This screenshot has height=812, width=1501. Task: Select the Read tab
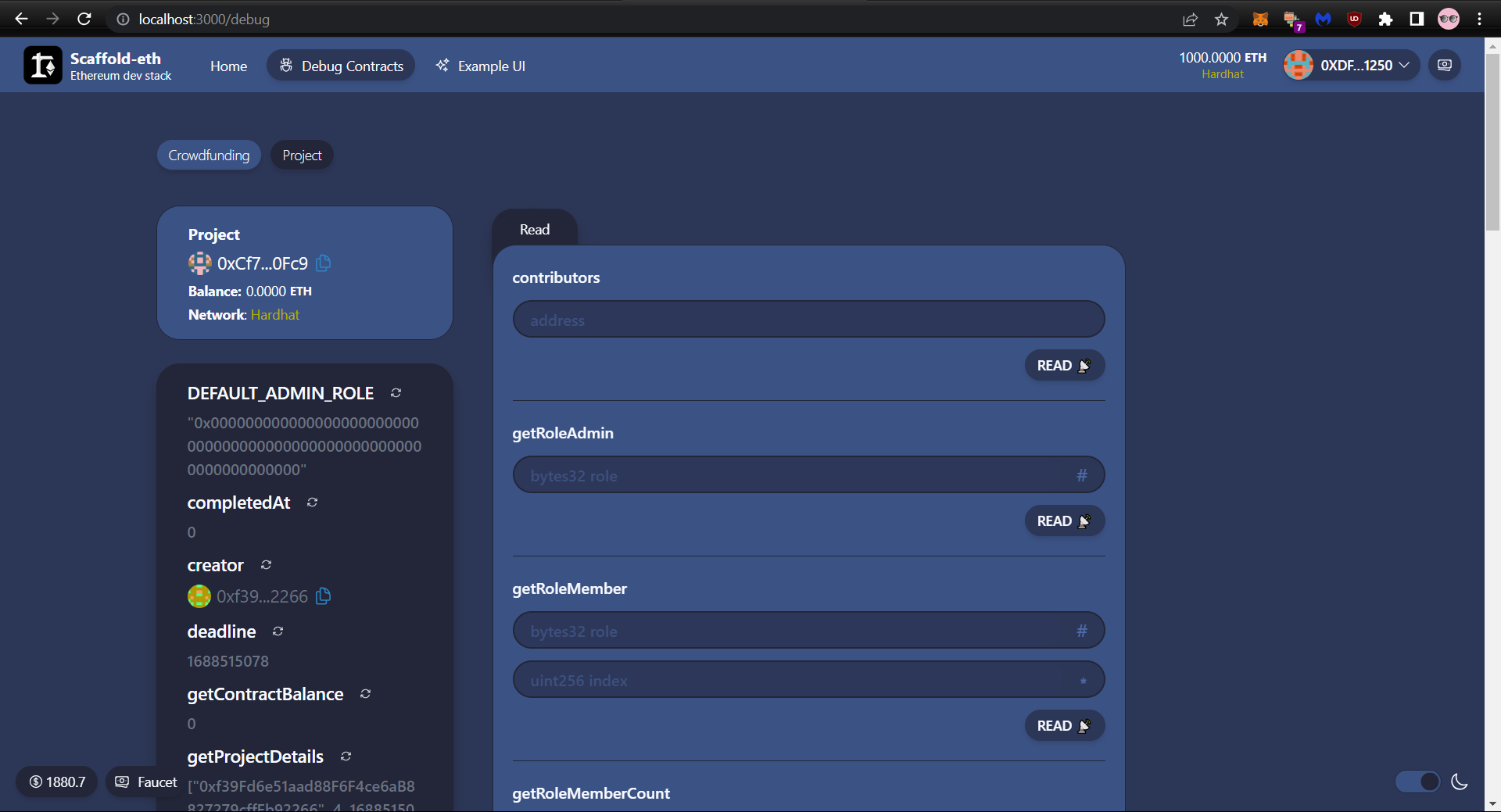click(534, 229)
